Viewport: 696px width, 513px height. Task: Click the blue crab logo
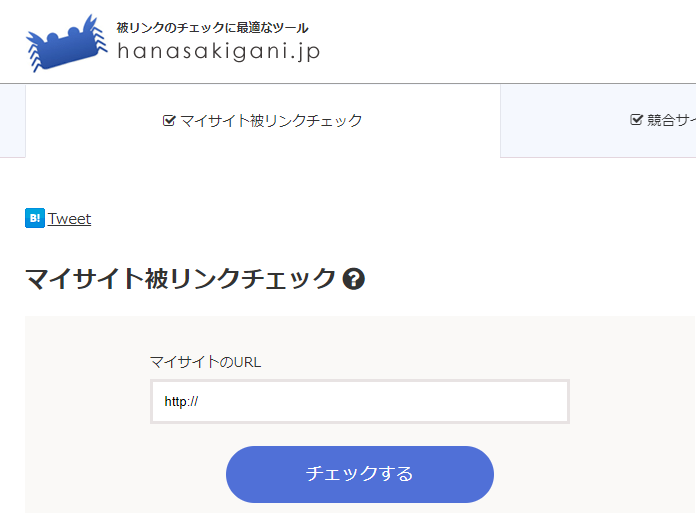[66, 43]
